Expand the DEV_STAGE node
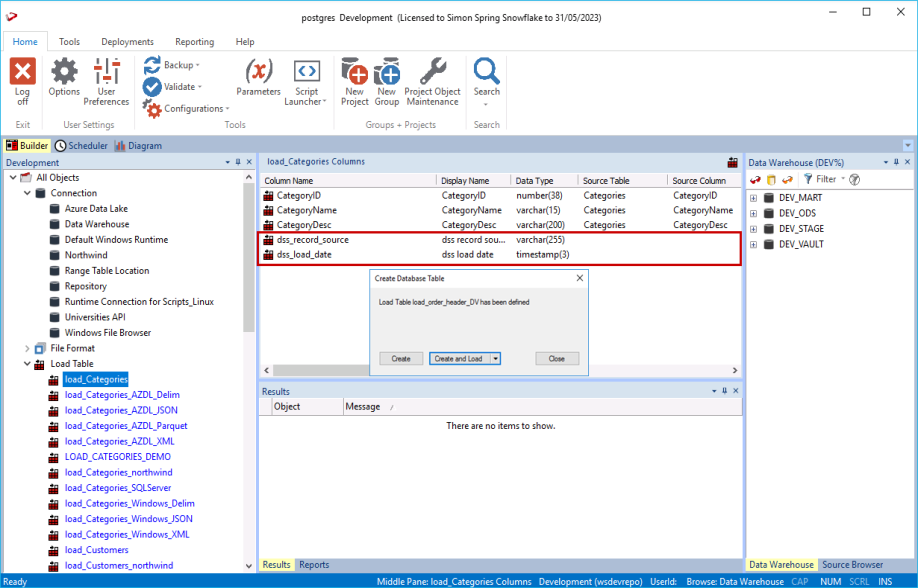This screenshot has width=918, height=588. click(x=753, y=229)
